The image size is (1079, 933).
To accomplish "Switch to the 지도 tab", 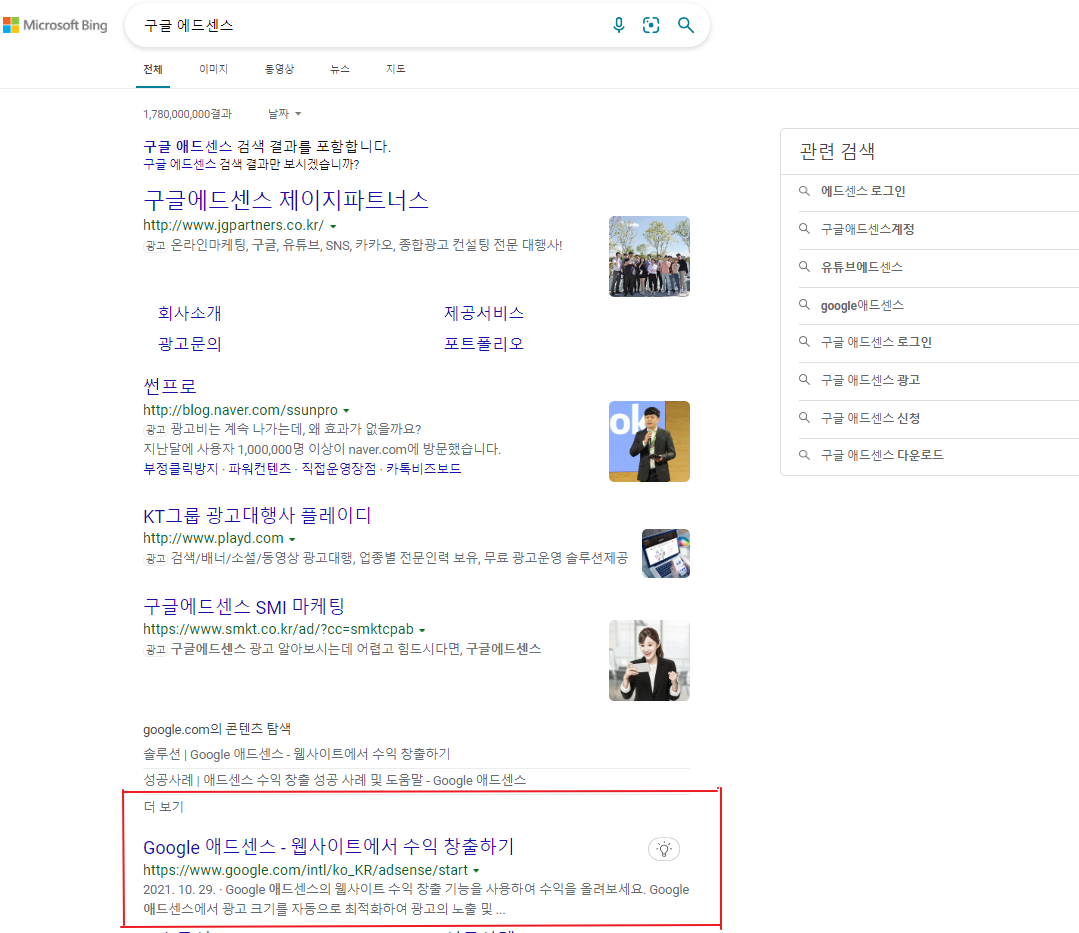I will 396,69.
